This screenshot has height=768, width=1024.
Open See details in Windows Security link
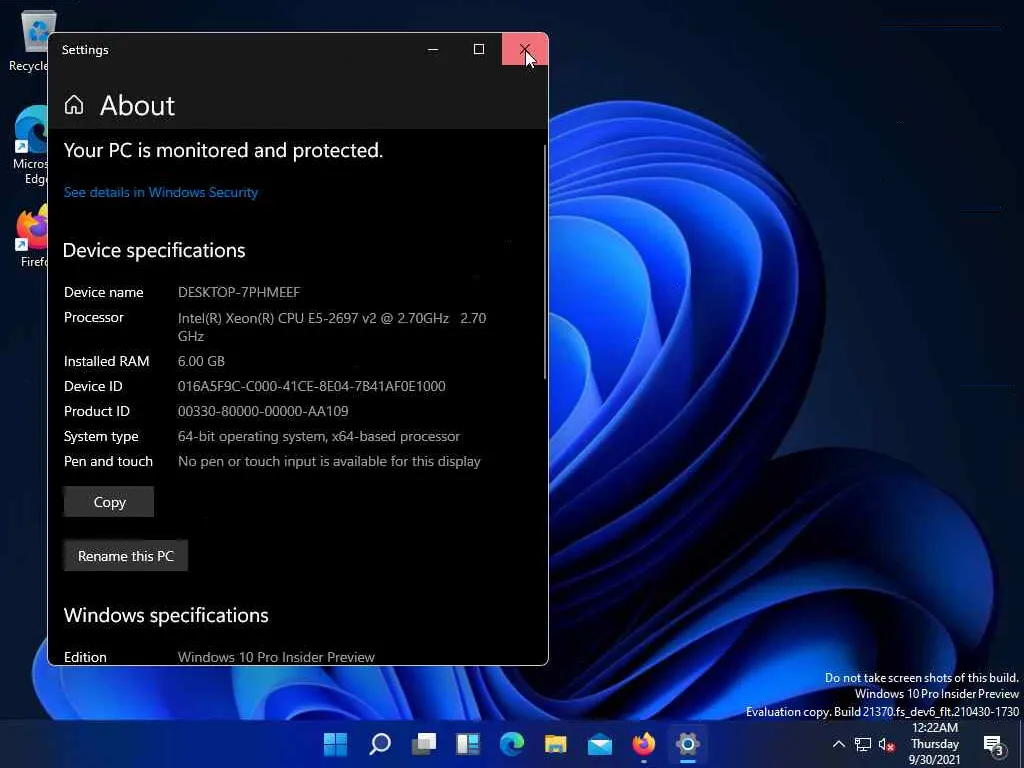click(161, 192)
